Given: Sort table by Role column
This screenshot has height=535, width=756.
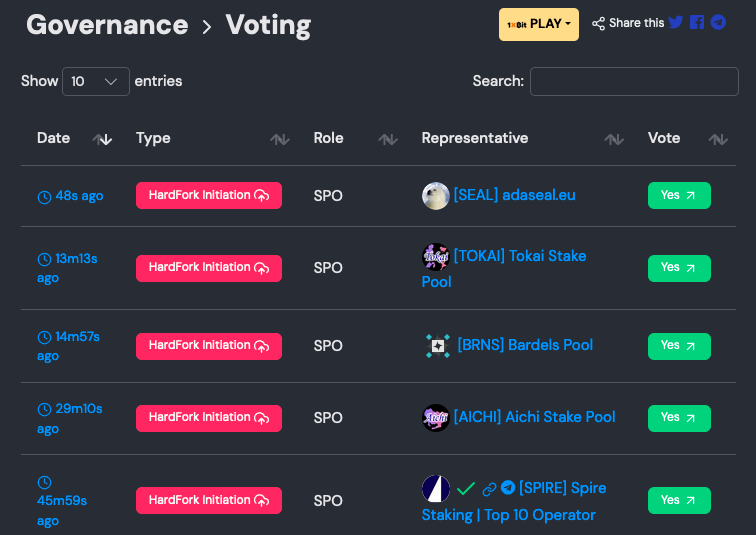Looking at the screenshot, I should [388, 139].
